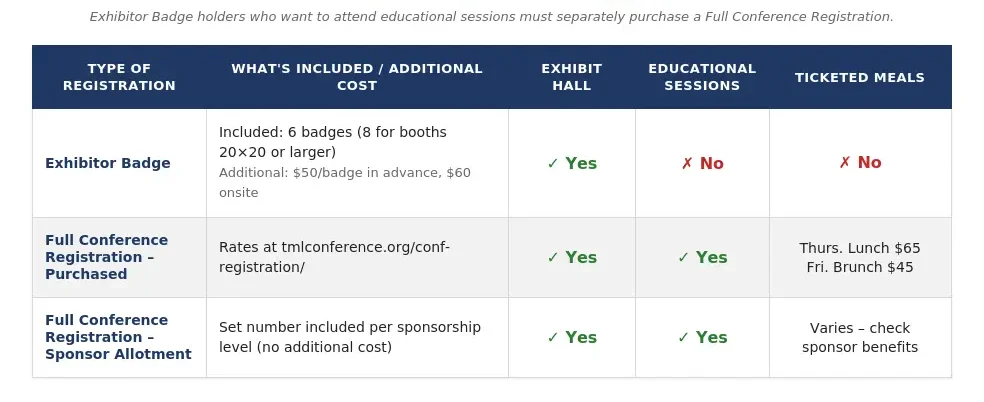The height and width of the screenshot is (402, 984).
Task: Click the Thurs. Lunch $65 meal text
Action: (x=860, y=248)
